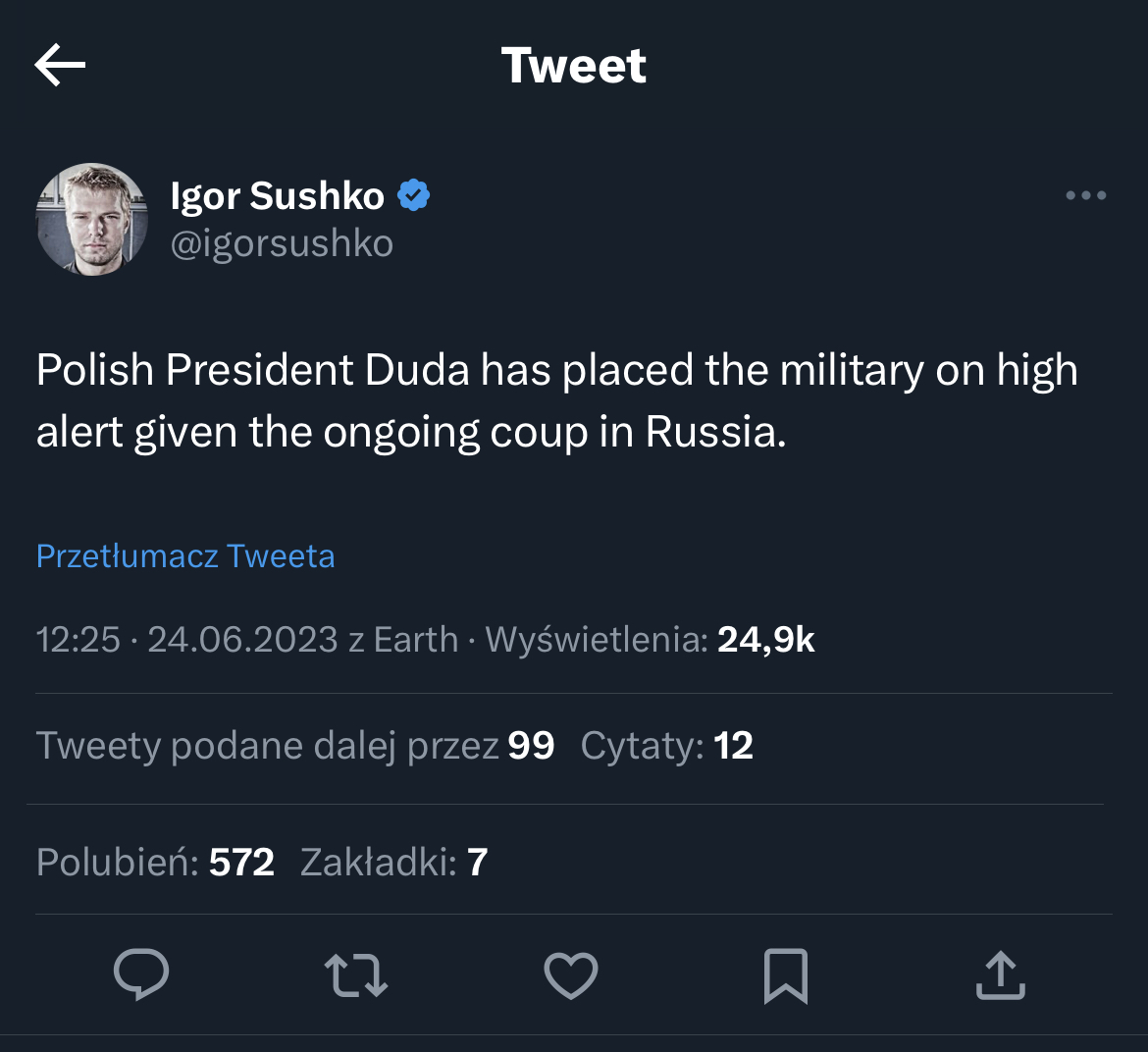Tap the reply speech bubble icon
Viewport: 1148px width, 1052px height.
(x=141, y=974)
